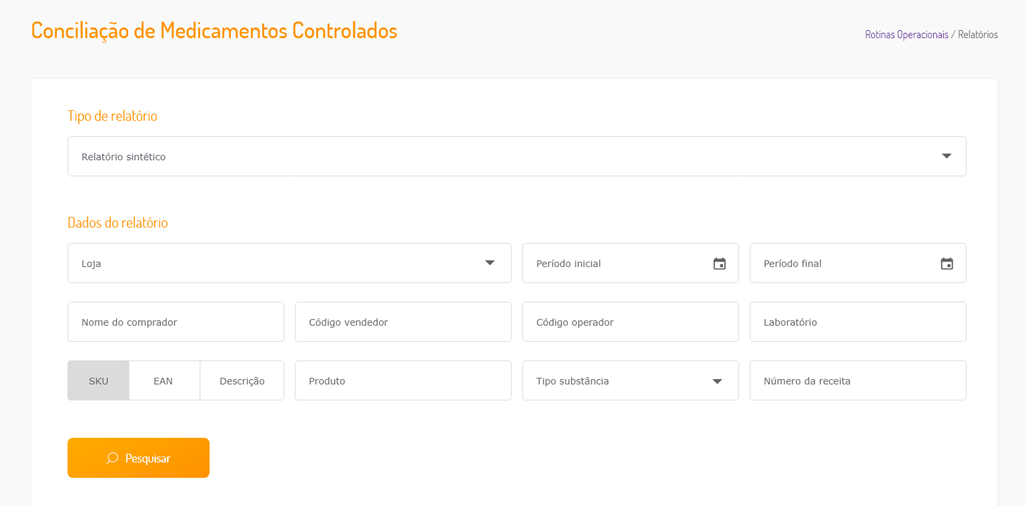Click the Código vendedor field

(x=403, y=322)
